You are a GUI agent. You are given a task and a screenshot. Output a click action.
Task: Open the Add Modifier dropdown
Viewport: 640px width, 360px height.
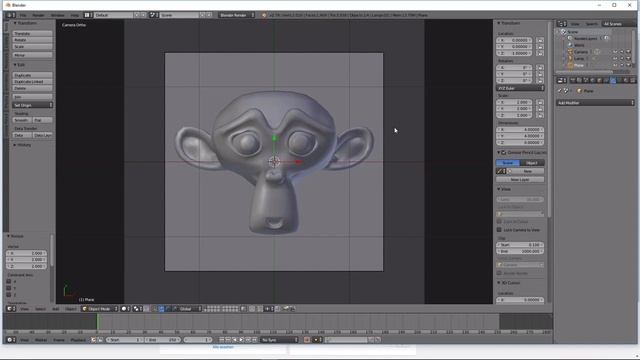click(x=596, y=103)
